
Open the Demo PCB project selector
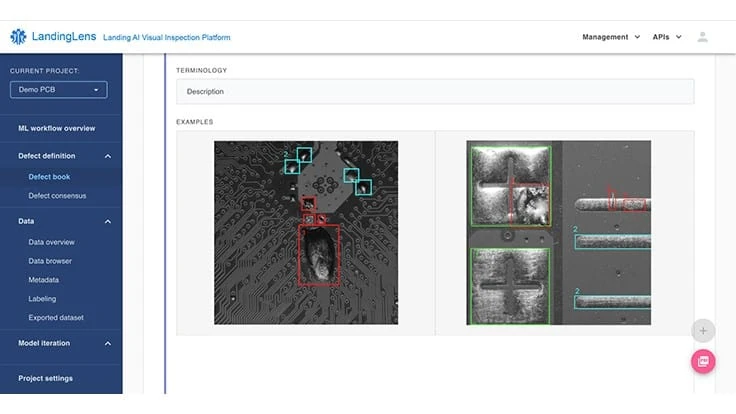[x=58, y=90]
